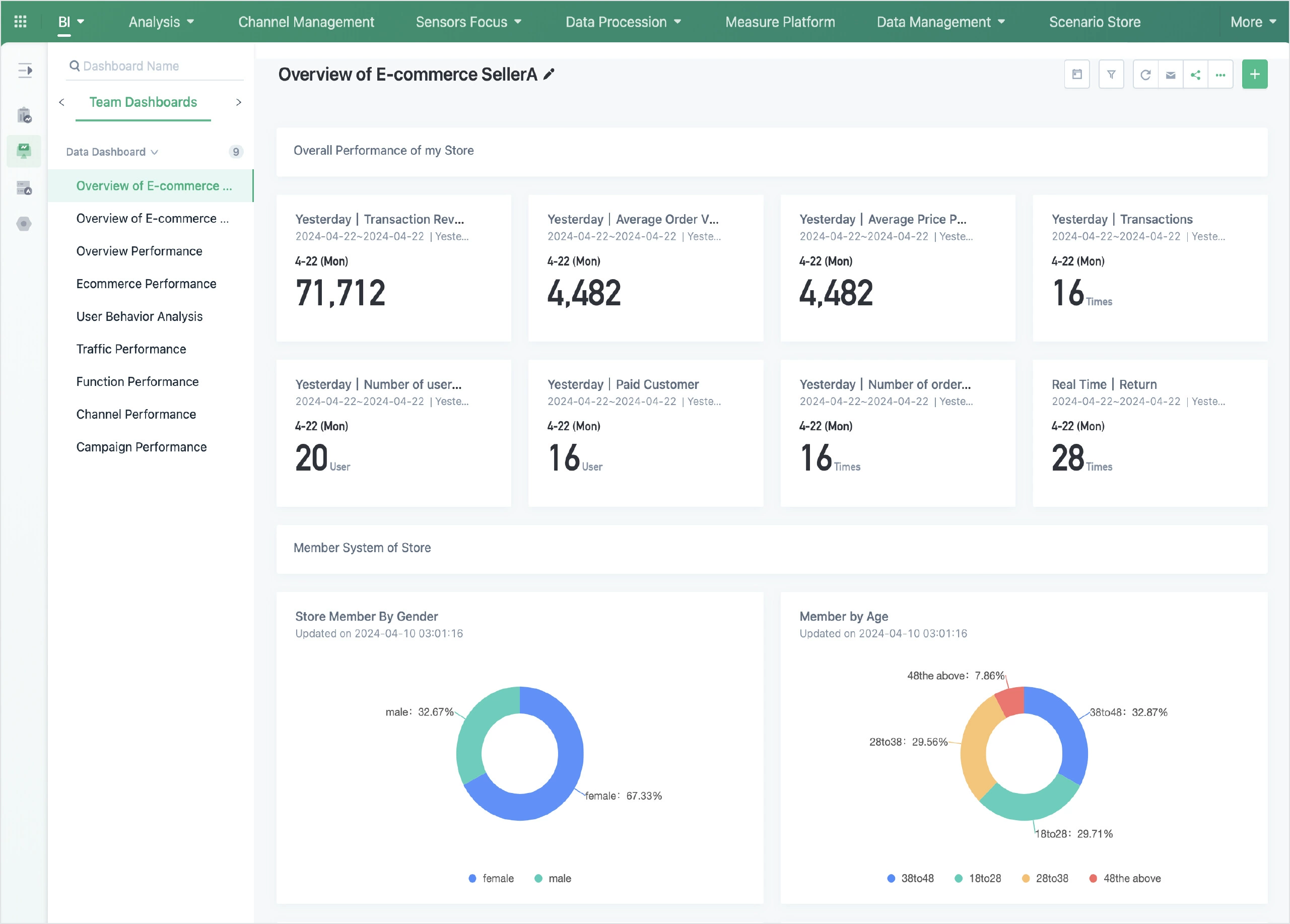This screenshot has width=1290, height=924.
Task: Open the Channel Management menu
Action: tap(306, 22)
